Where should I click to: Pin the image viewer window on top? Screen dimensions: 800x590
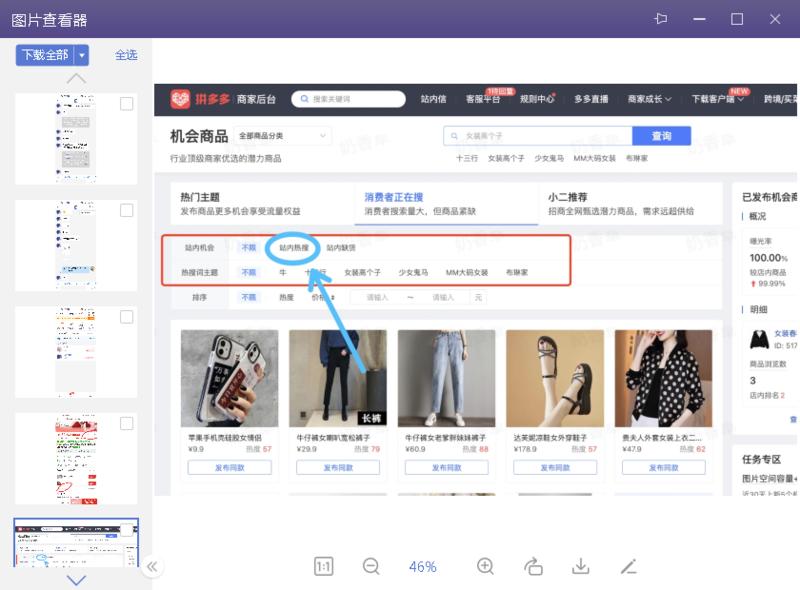click(x=661, y=19)
